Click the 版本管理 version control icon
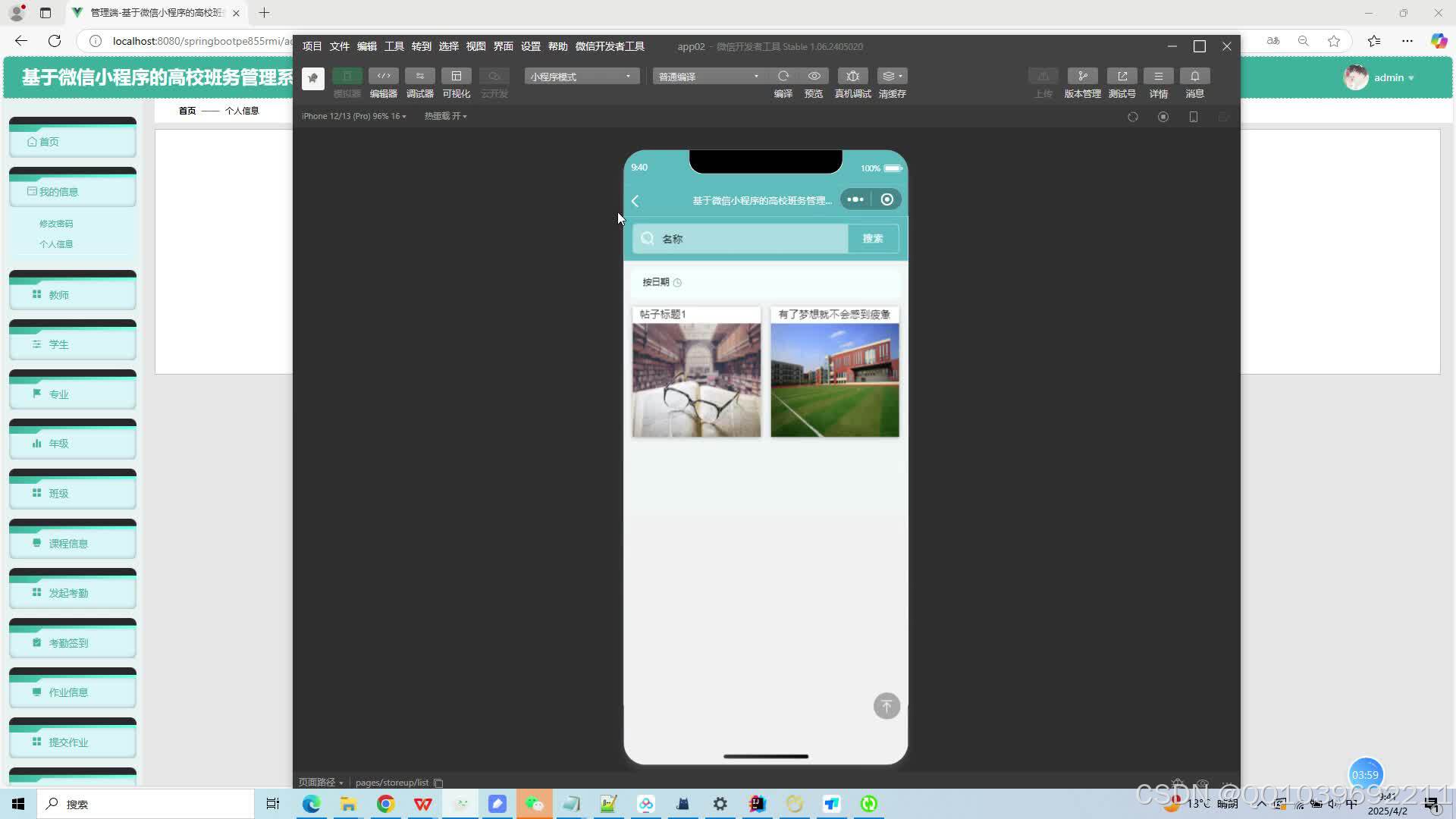 click(1082, 76)
